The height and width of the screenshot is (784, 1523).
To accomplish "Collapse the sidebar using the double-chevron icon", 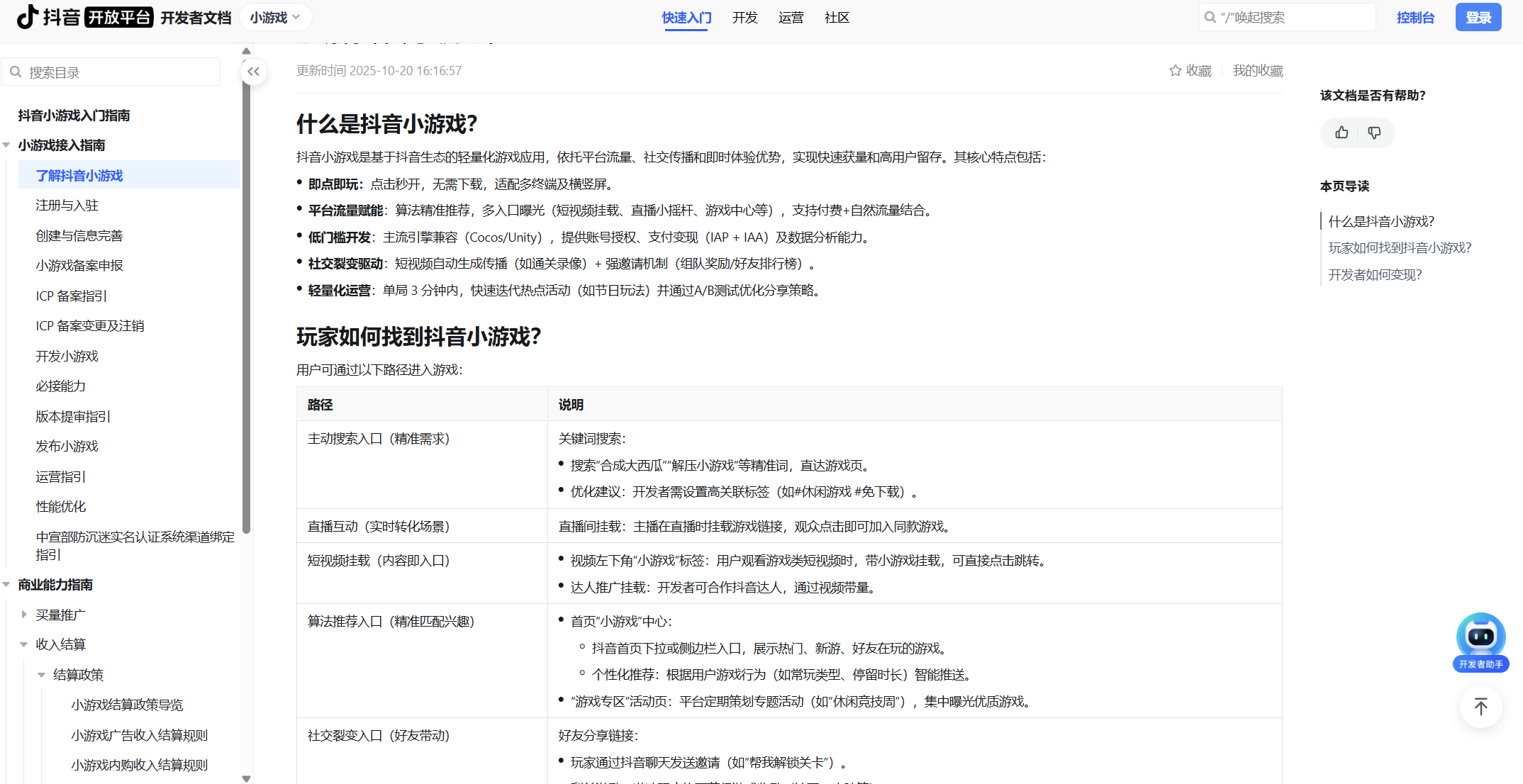I will (253, 72).
